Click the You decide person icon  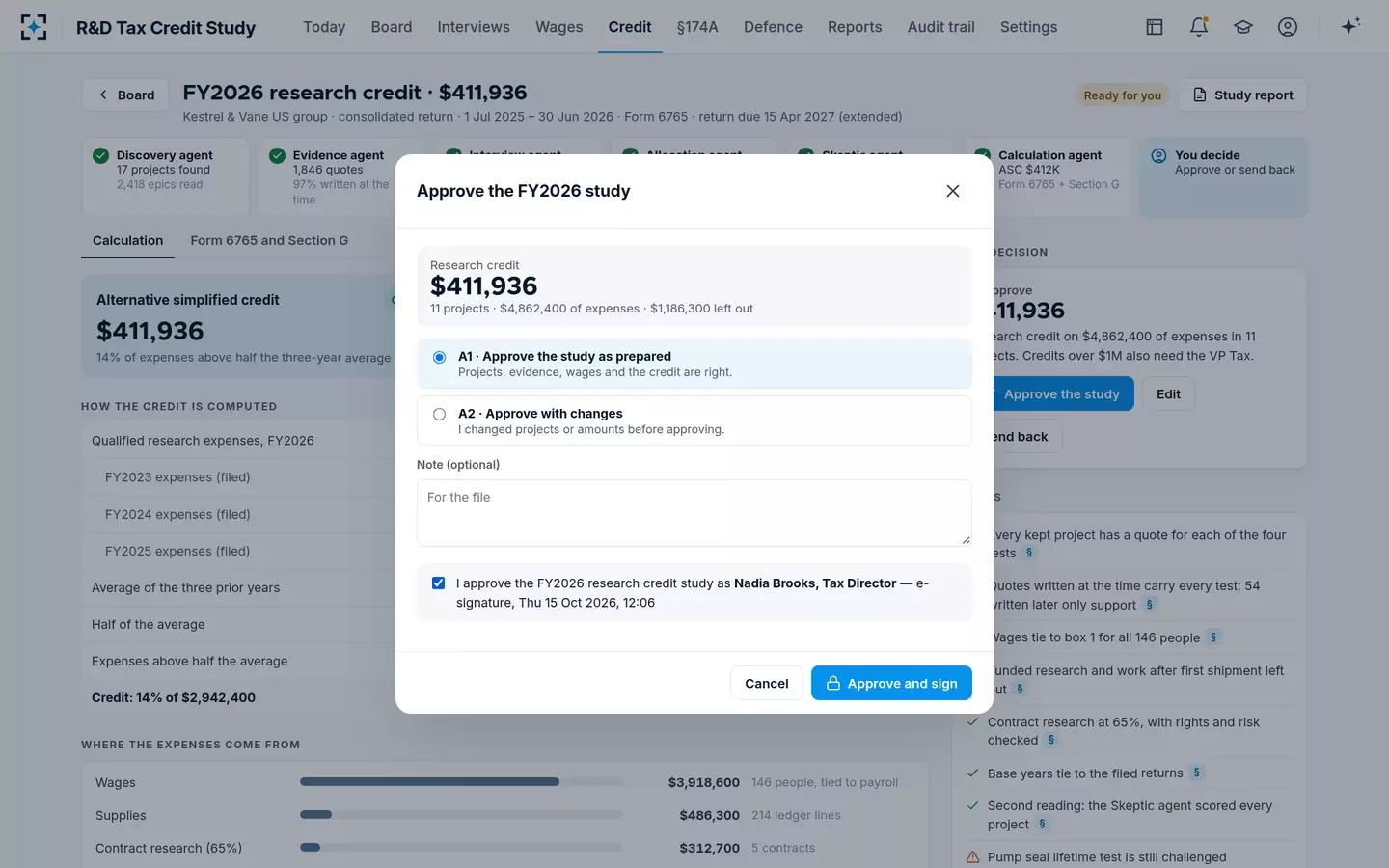pyautogui.click(x=1158, y=155)
